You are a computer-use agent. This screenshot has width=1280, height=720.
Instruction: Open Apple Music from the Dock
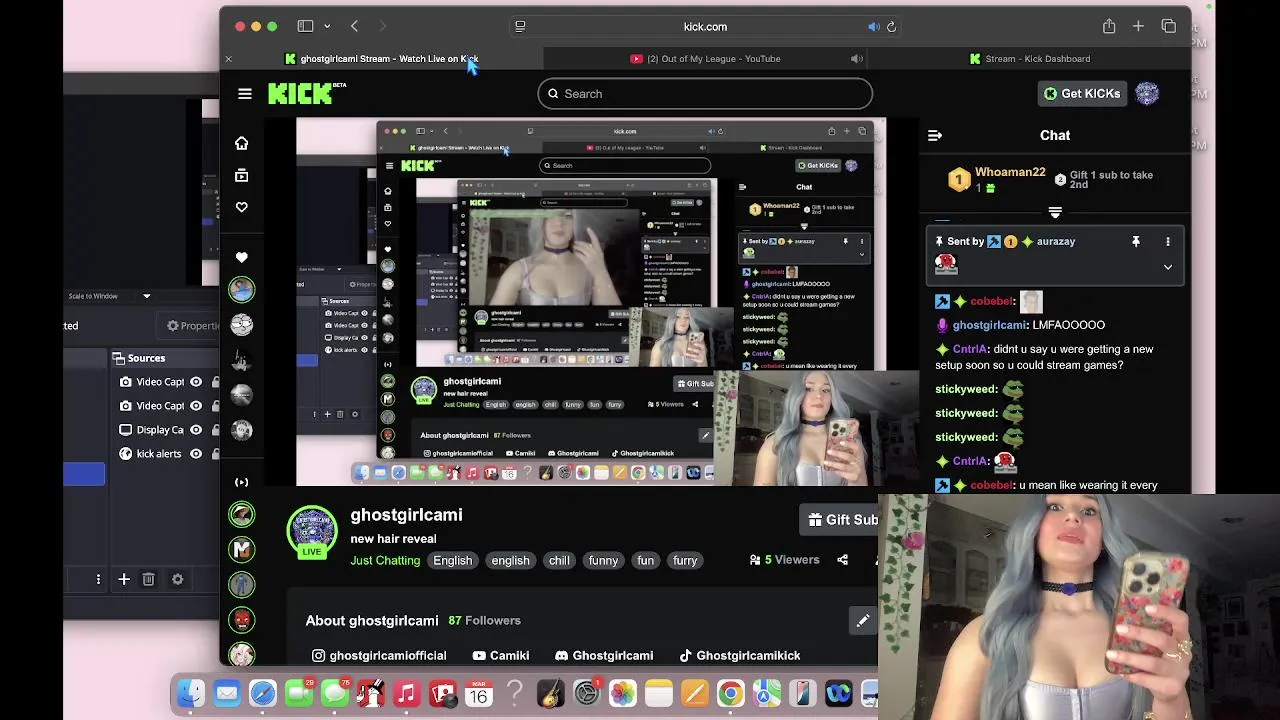coord(406,693)
